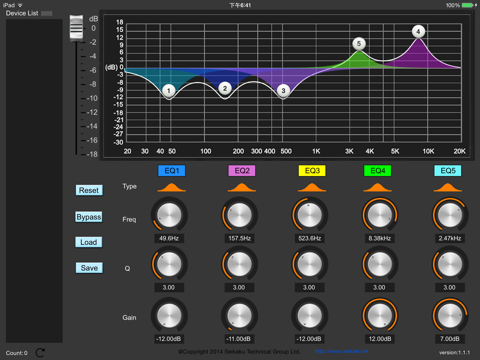Select EQ band node 1 on graph
The width and height of the screenshot is (480, 360).
(169, 90)
